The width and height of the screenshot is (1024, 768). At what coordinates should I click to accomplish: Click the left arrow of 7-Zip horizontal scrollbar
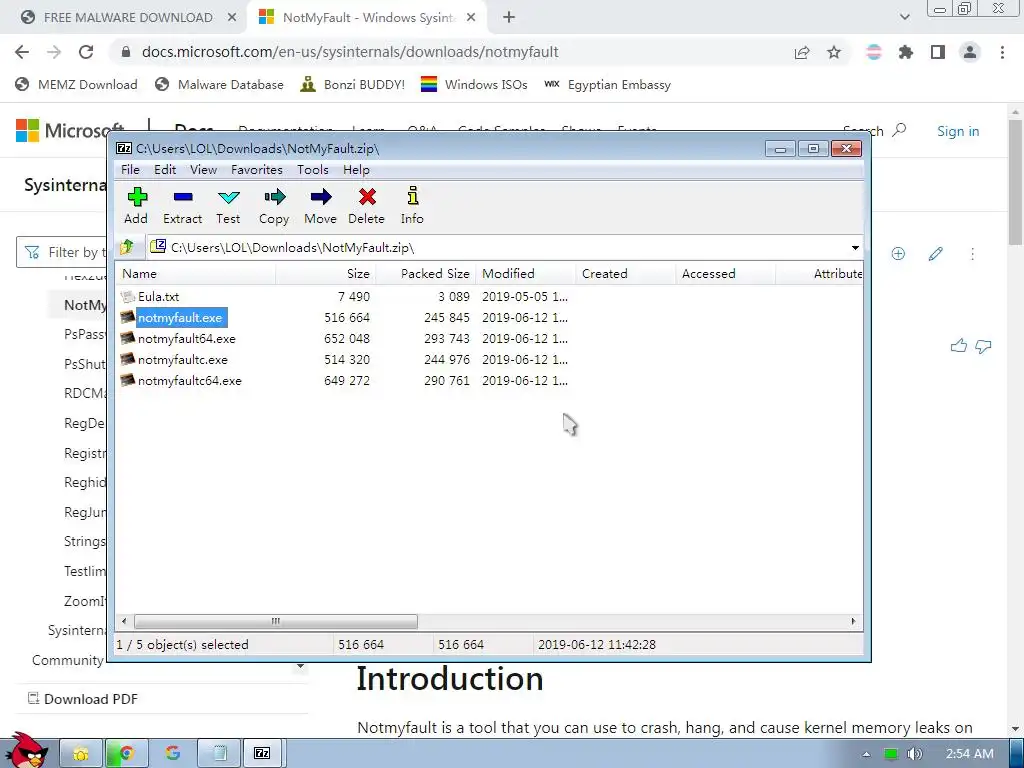tap(124, 621)
